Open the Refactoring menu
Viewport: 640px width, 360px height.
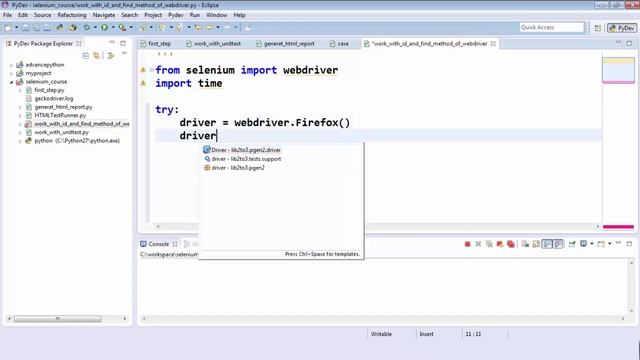pos(72,15)
